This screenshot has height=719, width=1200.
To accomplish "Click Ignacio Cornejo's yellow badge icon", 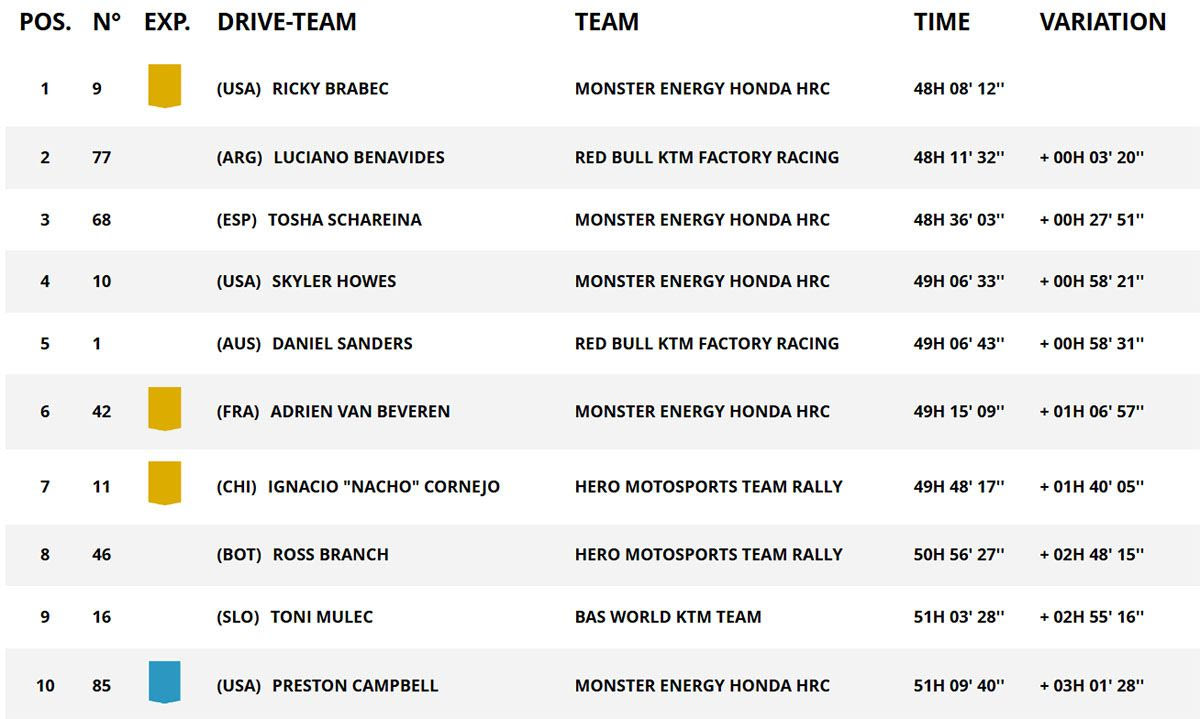I will [x=164, y=483].
